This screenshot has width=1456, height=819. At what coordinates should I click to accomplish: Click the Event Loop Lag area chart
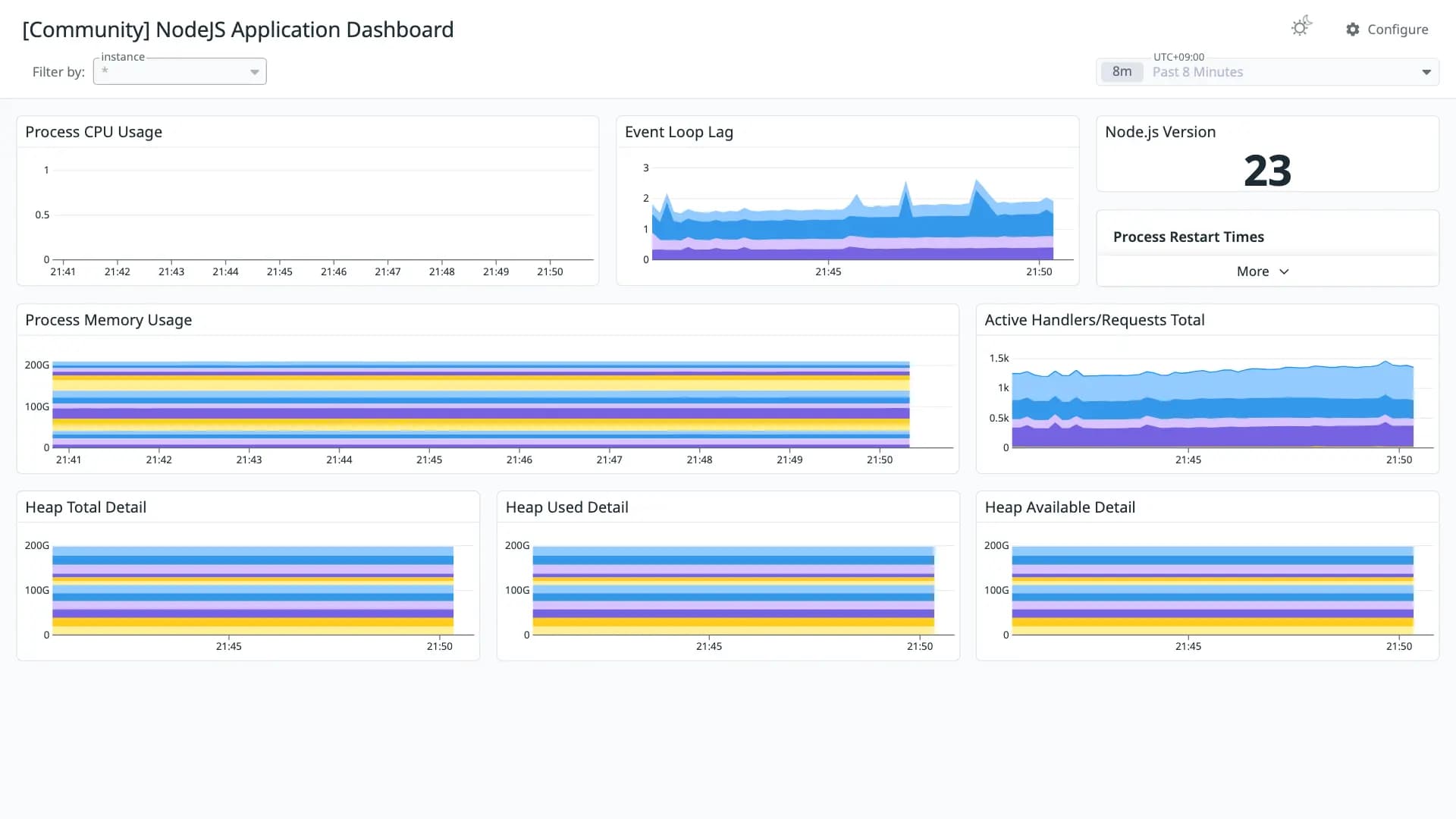[852, 220]
